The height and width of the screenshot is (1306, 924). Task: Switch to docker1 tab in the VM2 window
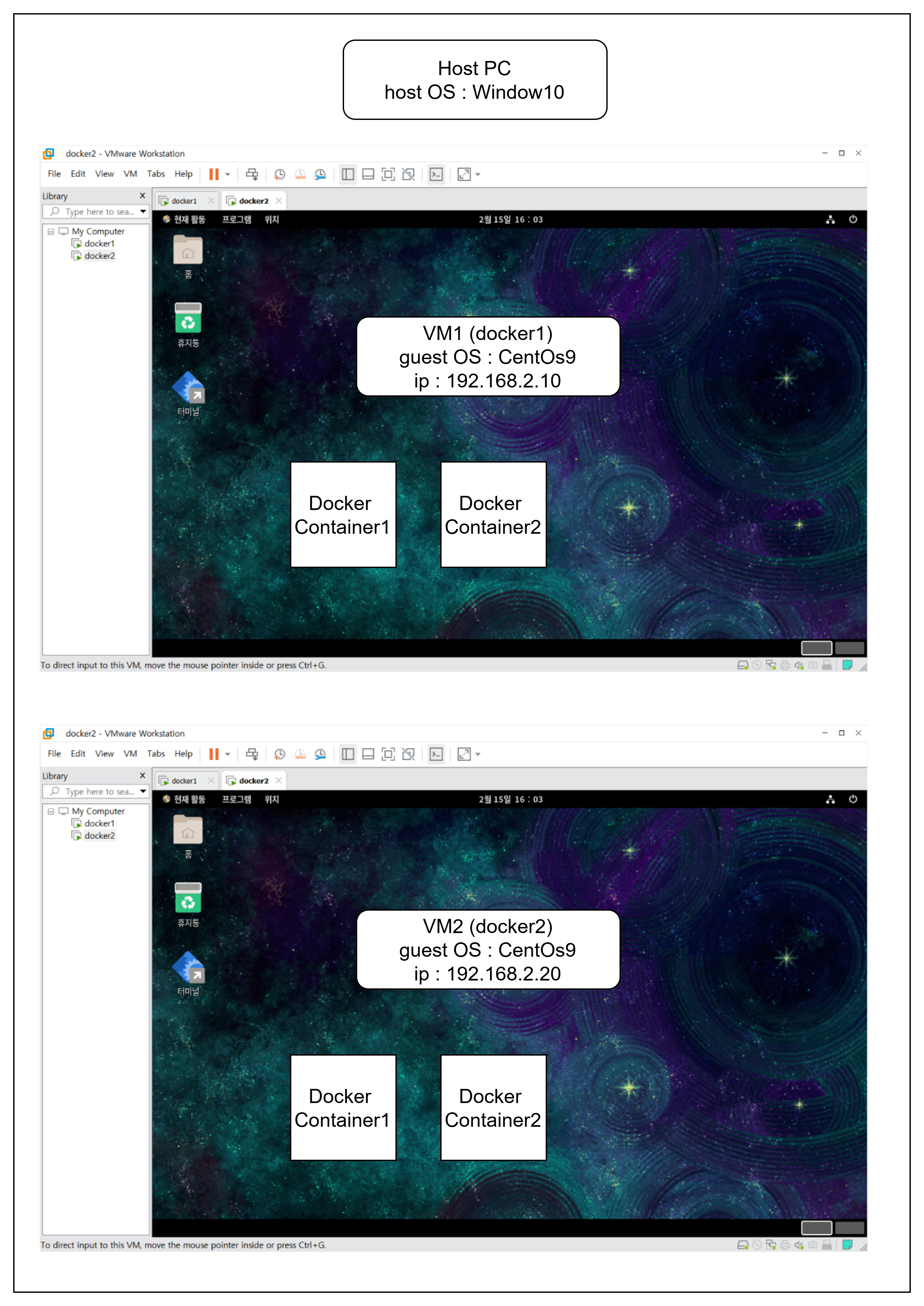[184, 781]
